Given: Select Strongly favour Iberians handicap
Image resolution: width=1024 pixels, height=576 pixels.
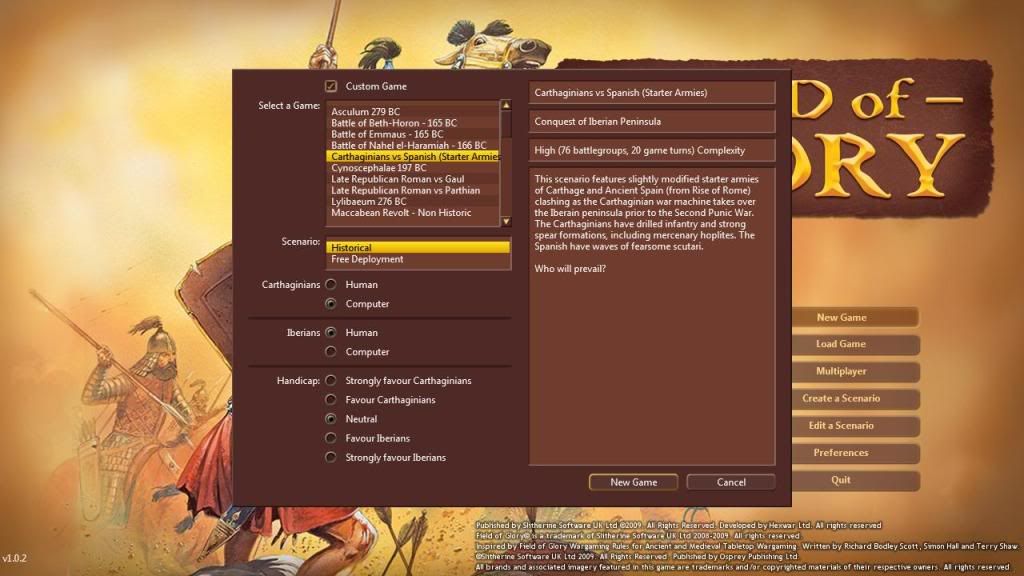Looking at the screenshot, I should pos(331,457).
